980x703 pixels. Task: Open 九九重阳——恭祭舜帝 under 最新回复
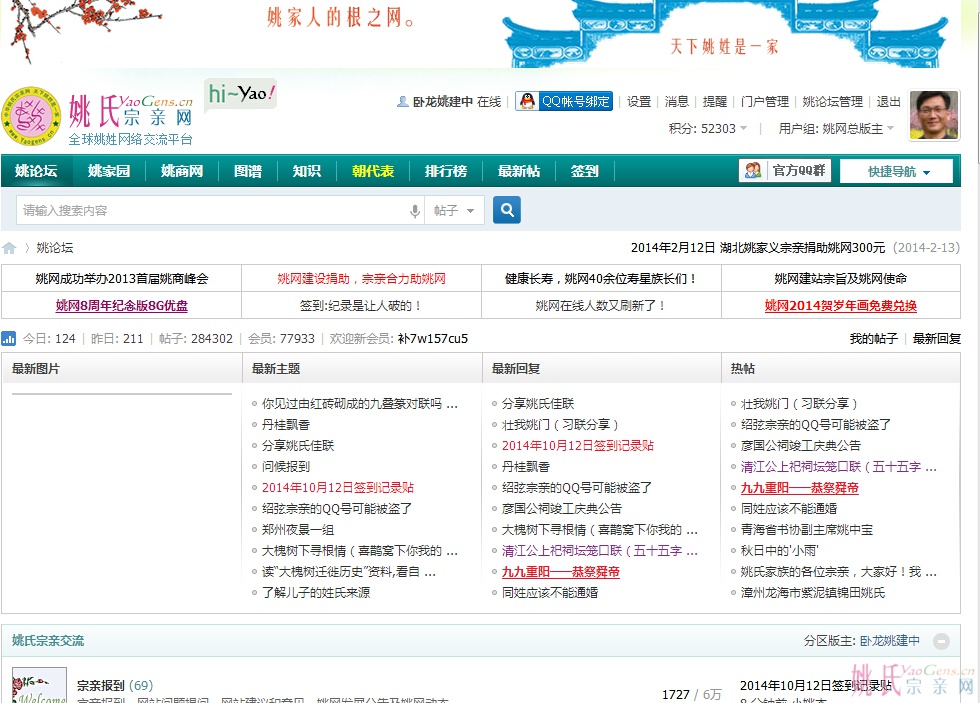561,572
